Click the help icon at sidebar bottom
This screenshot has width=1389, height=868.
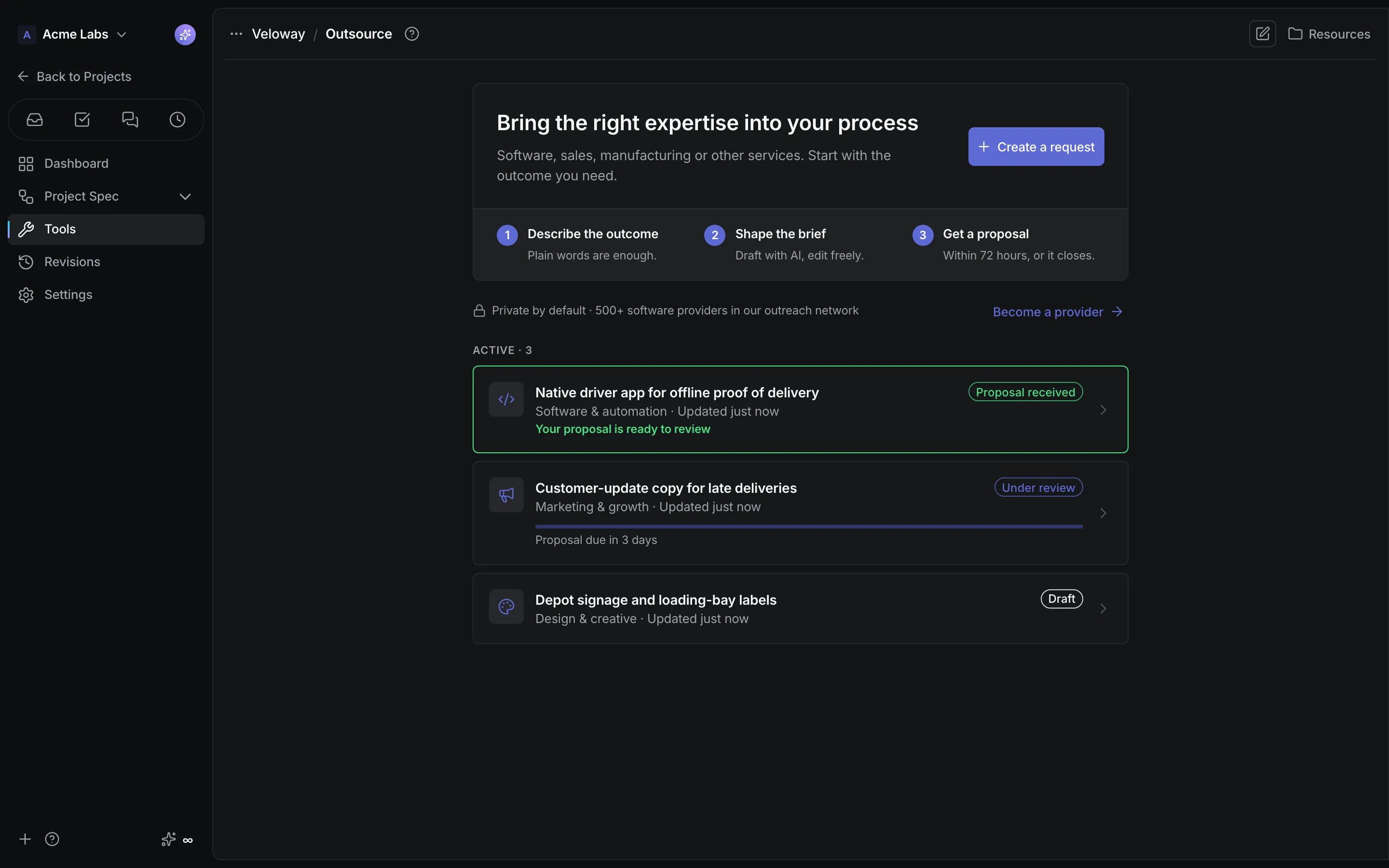click(x=52, y=839)
